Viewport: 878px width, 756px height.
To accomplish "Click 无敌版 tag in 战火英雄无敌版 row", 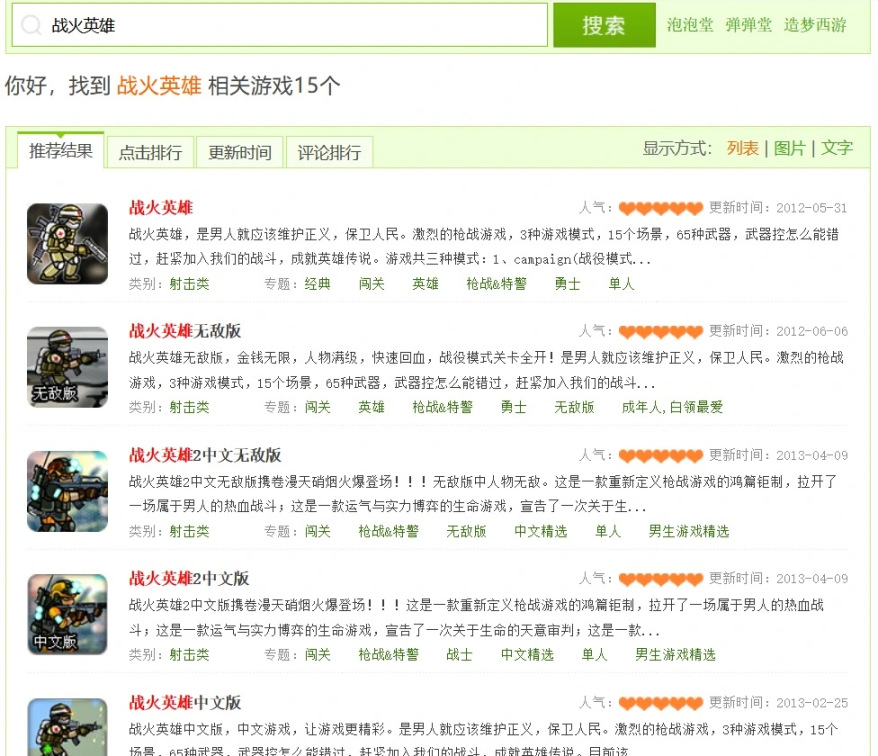I will [574, 407].
